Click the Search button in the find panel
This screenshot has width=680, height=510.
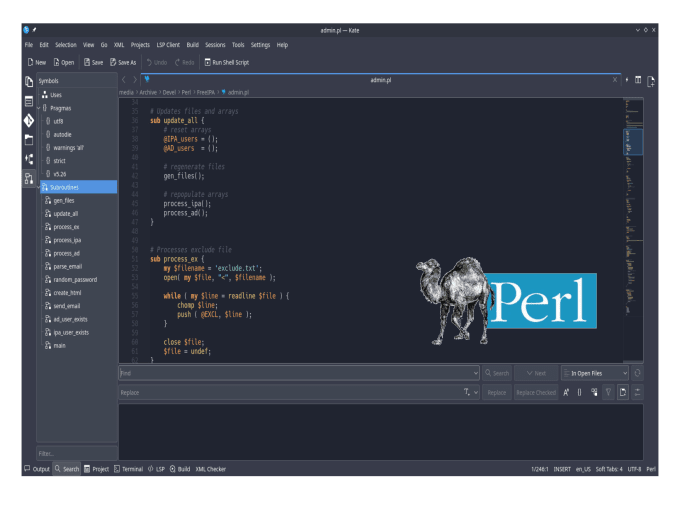pyautogui.click(x=497, y=373)
